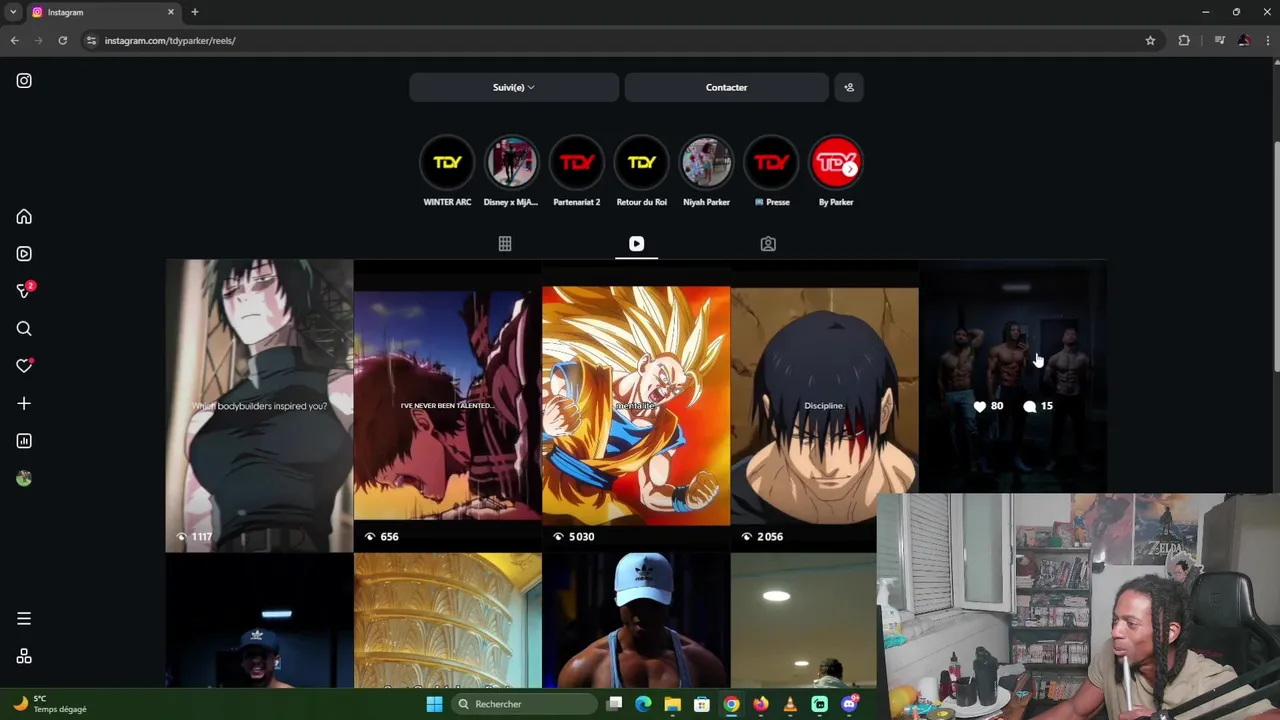Image resolution: width=1280 pixels, height=720 pixels.
Task: Open reel 'Which bodybuilders inspired you?'
Action: [259, 406]
